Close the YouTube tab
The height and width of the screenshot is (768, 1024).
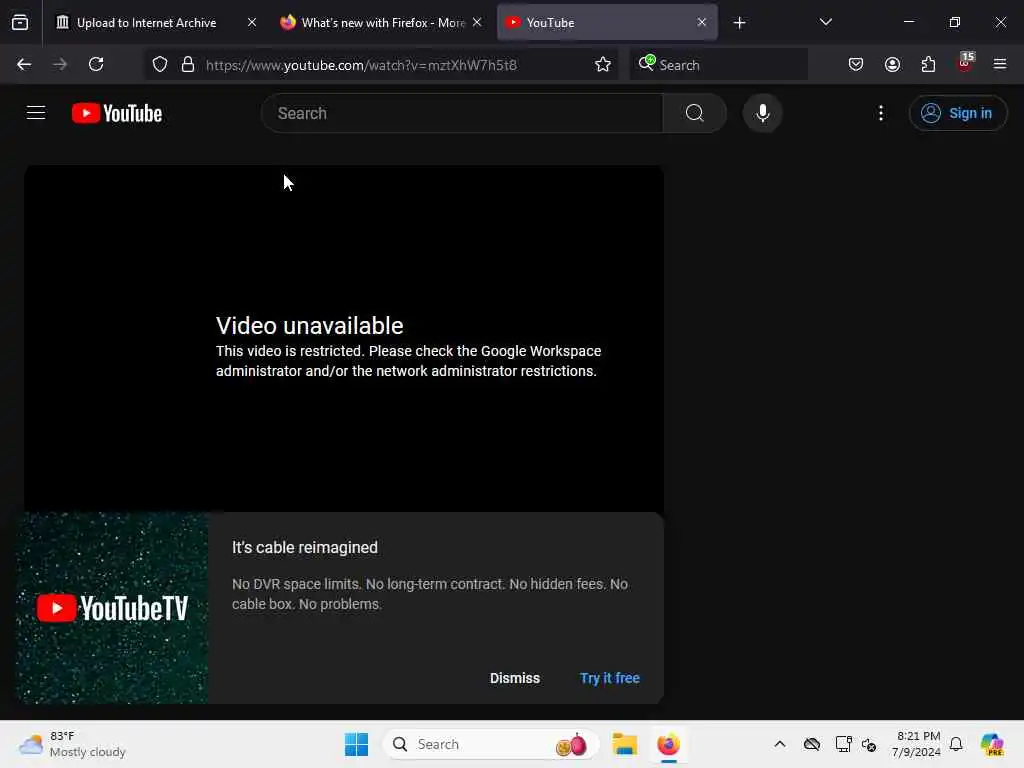click(x=701, y=22)
